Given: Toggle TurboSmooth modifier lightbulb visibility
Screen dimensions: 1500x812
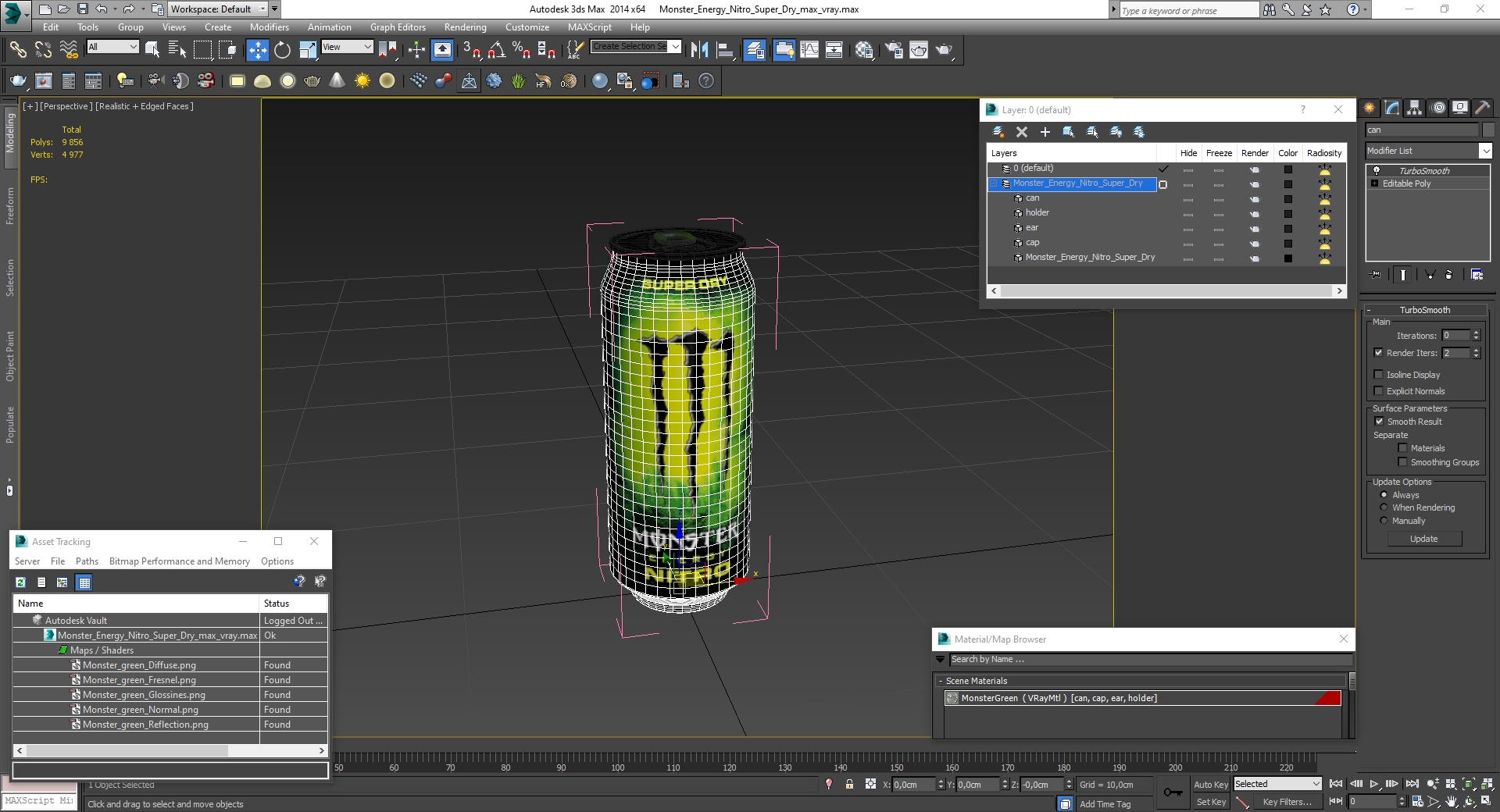Looking at the screenshot, I should (1377, 170).
